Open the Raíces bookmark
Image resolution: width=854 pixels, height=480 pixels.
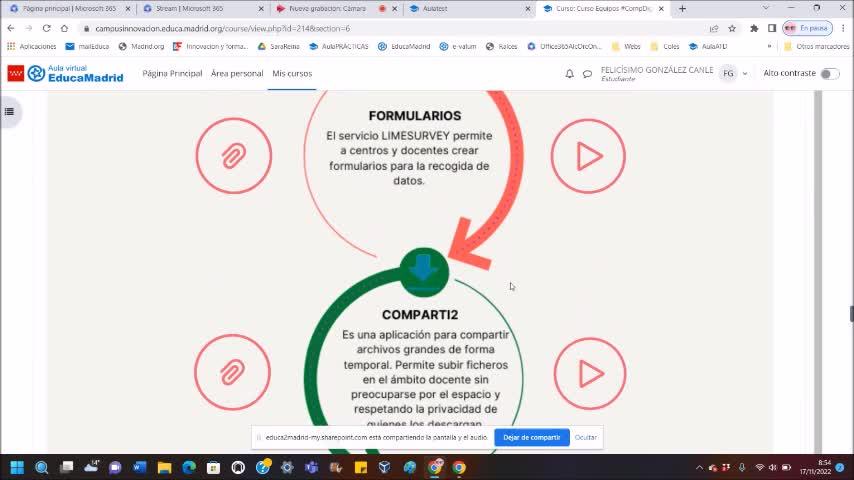tap(501, 47)
